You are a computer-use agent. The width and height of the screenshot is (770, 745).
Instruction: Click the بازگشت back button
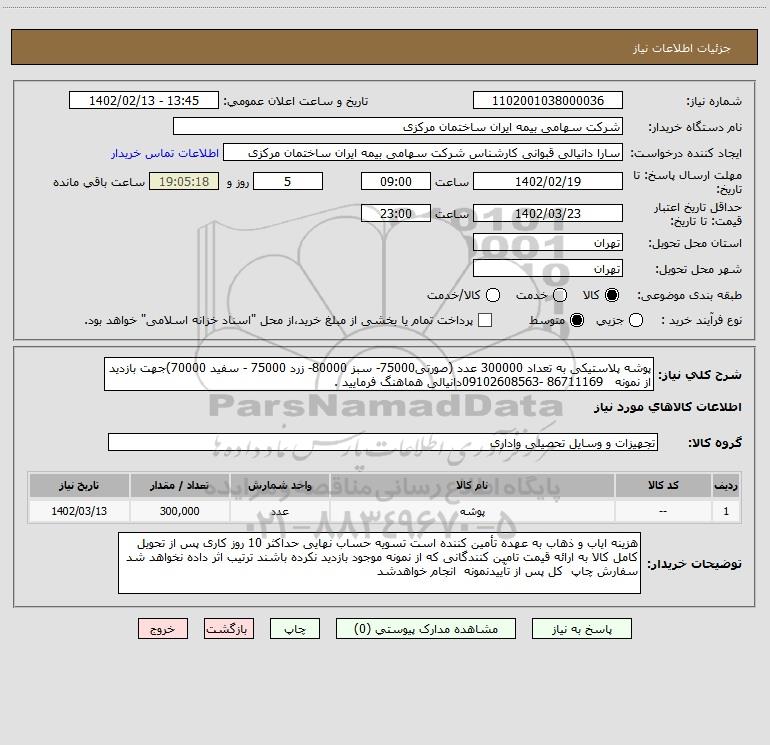pyautogui.click(x=229, y=629)
